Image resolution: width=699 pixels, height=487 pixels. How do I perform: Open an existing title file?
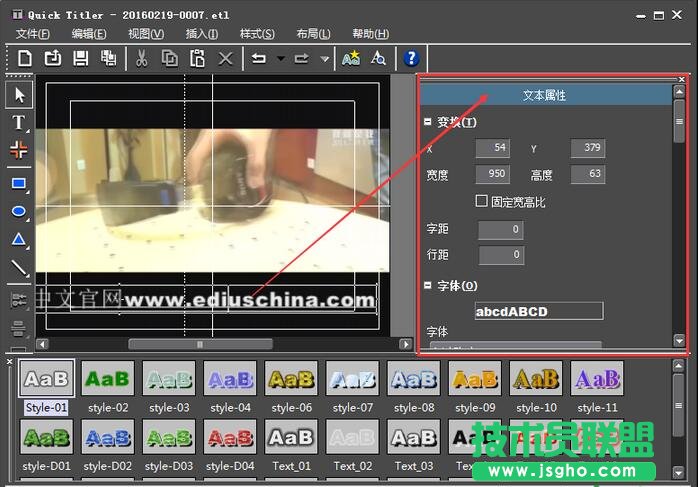point(53,58)
